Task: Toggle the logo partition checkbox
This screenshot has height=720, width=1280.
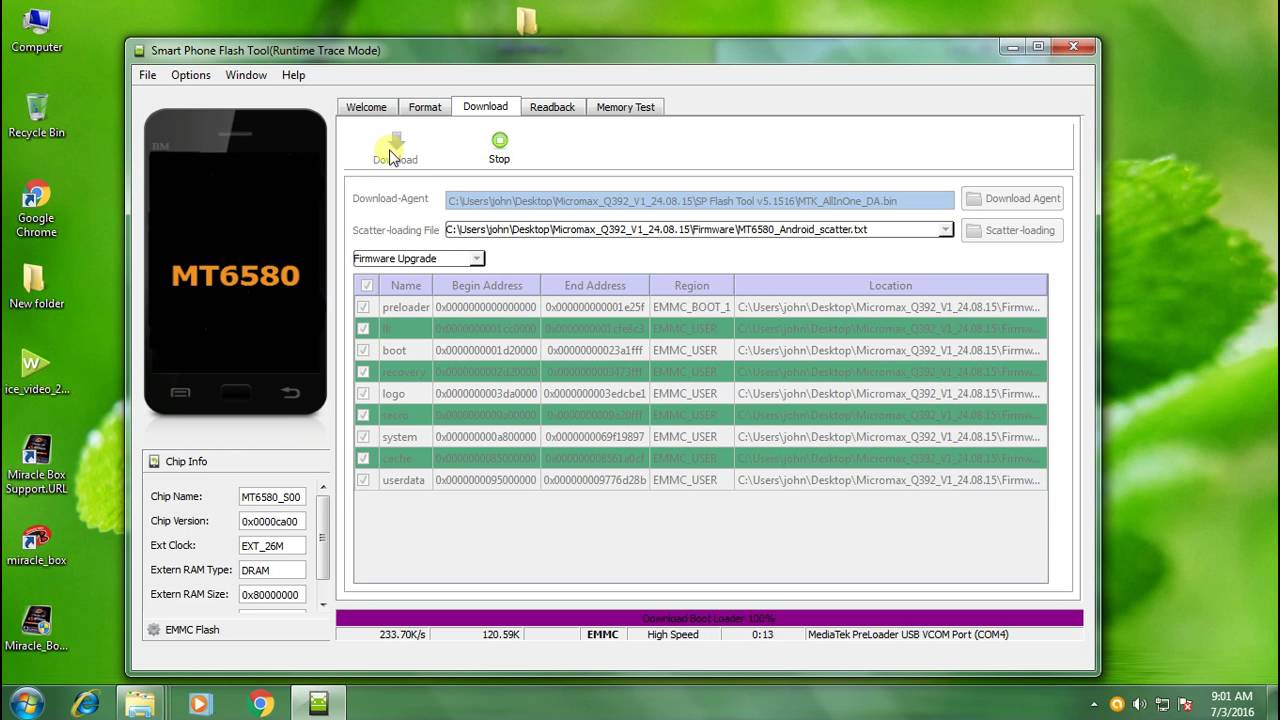Action: pos(363,394)
